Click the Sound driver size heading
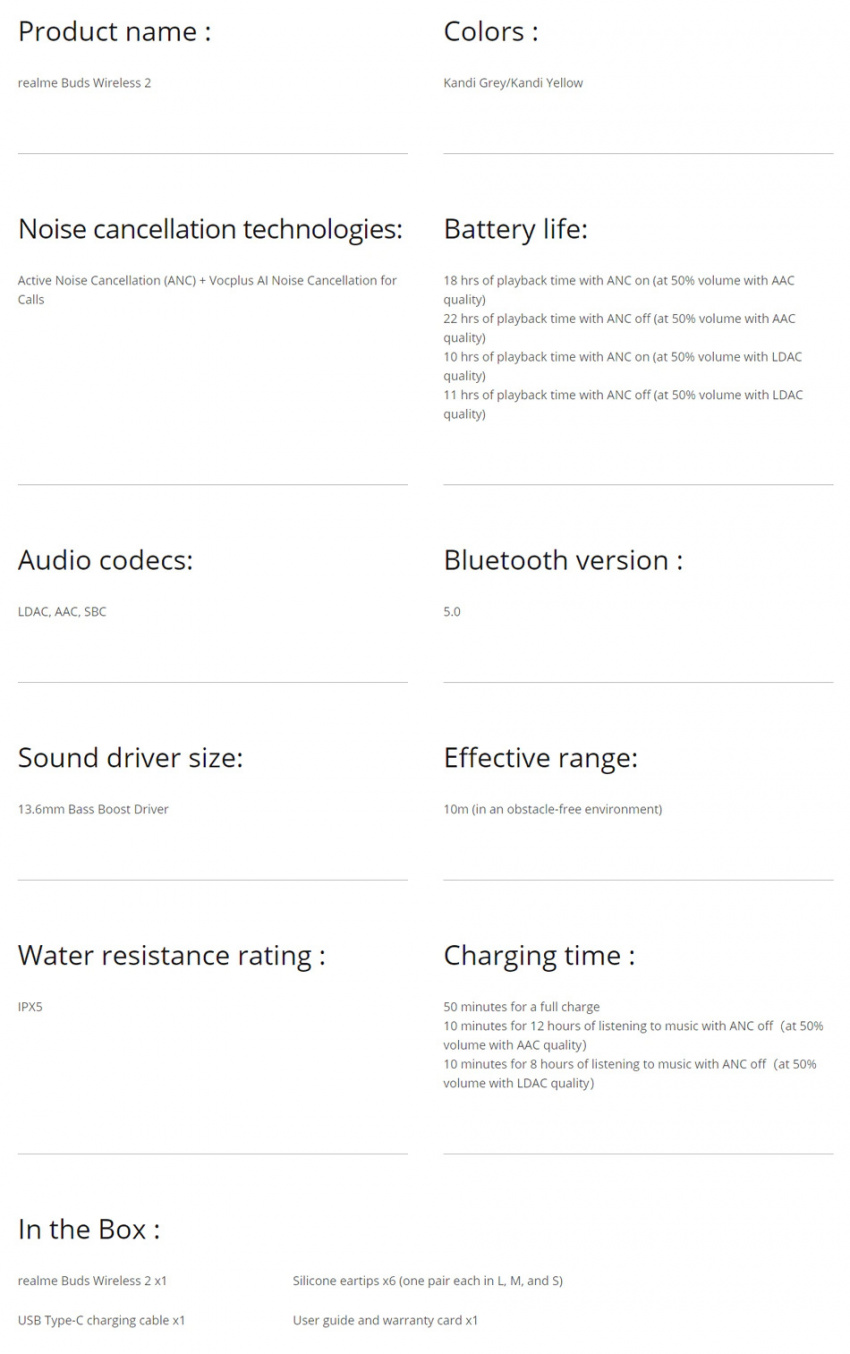 point(130,758)
